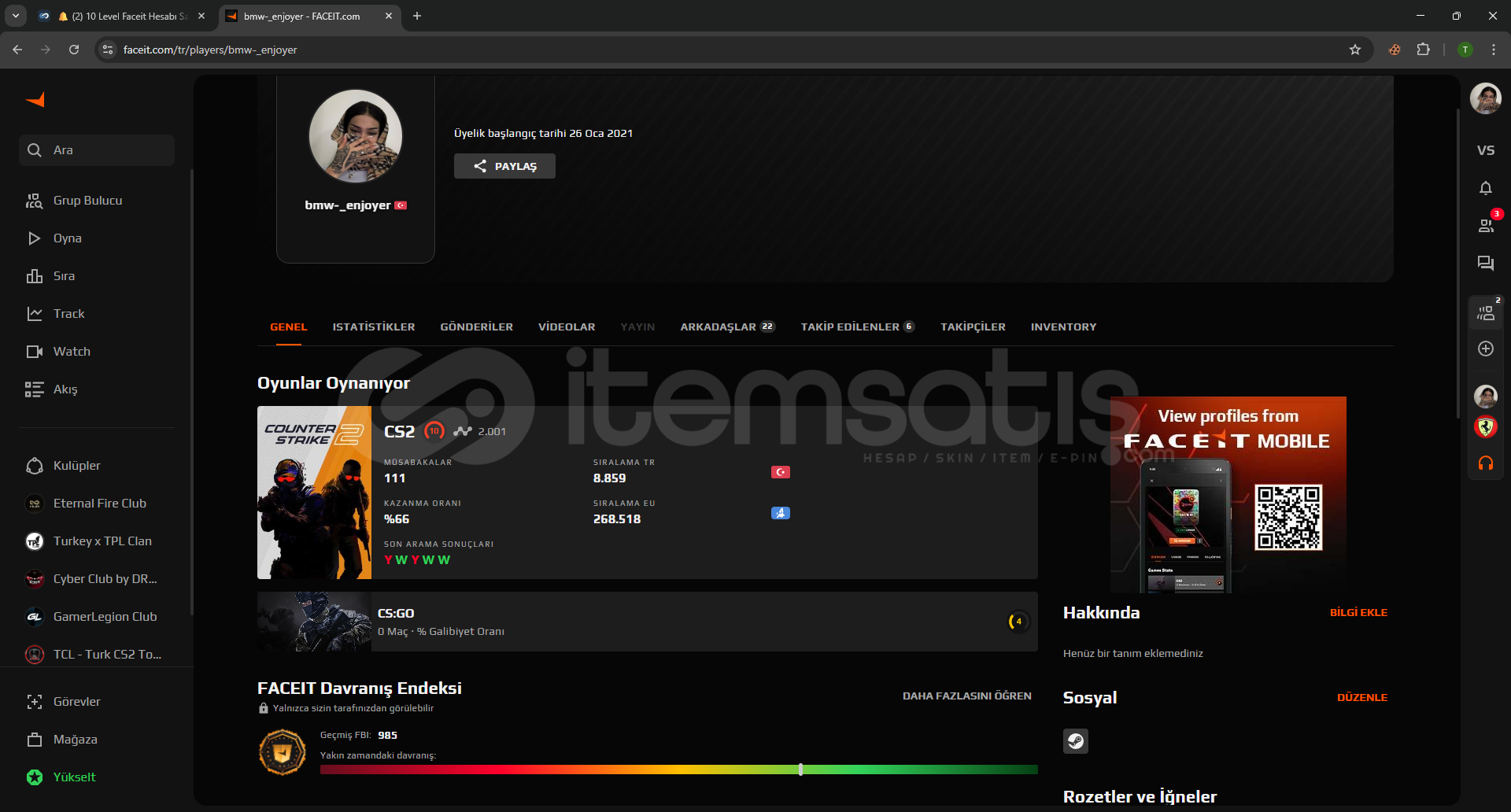Open the TAKİP EDİLENLER tab
1511x812 pixels.
pyautogui.click(x=858, y=327)
